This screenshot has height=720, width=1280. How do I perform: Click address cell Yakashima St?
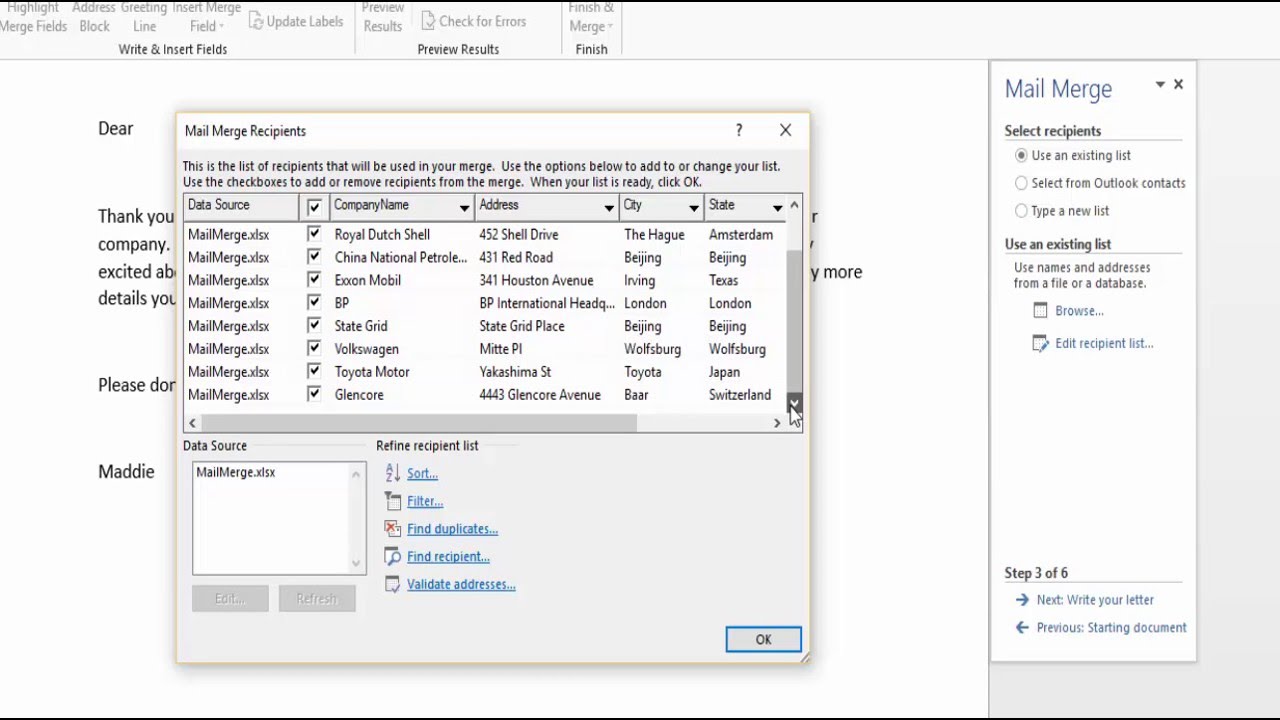515,372
